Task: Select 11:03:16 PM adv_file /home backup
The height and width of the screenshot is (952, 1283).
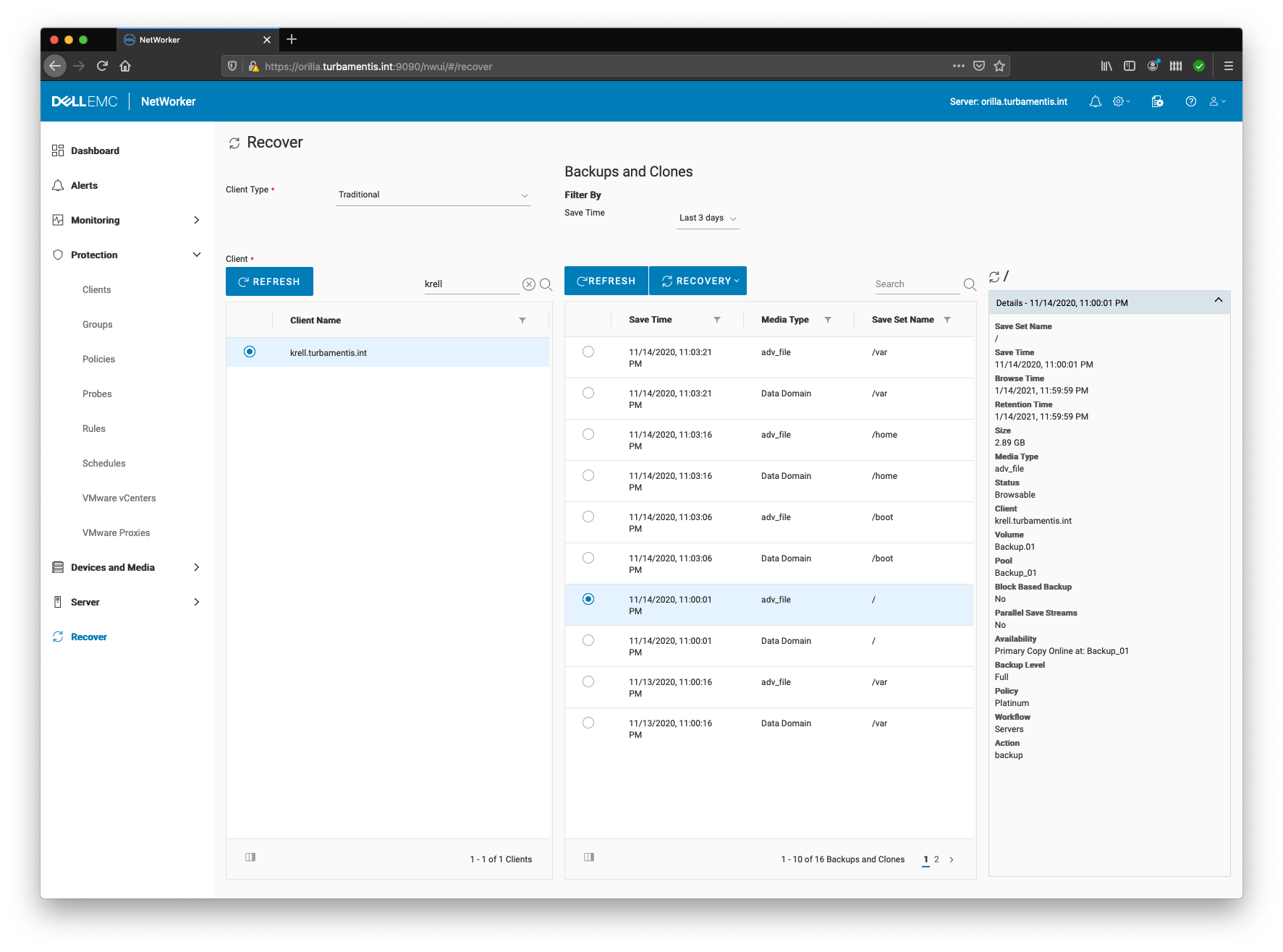Action: click(588, 435)
